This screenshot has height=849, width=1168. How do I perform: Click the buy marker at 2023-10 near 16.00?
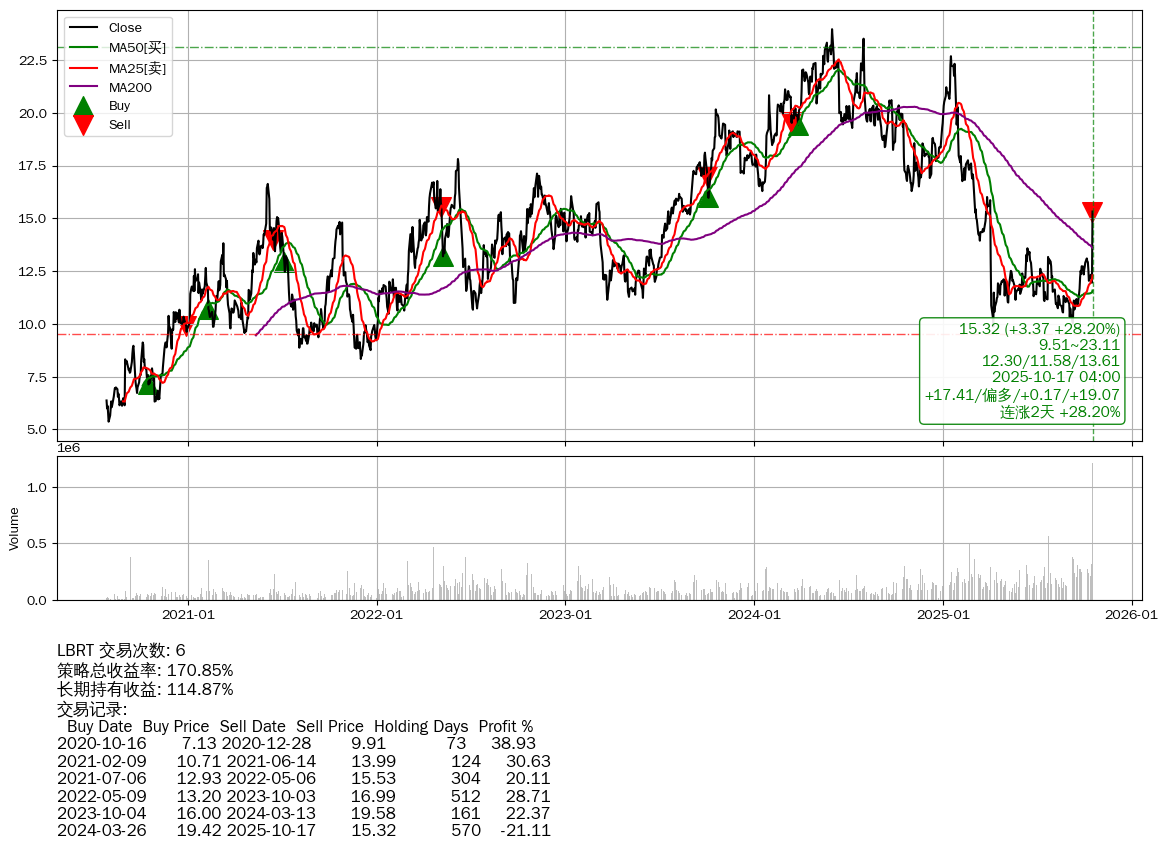pyautogui.click(x=707, y=197)
